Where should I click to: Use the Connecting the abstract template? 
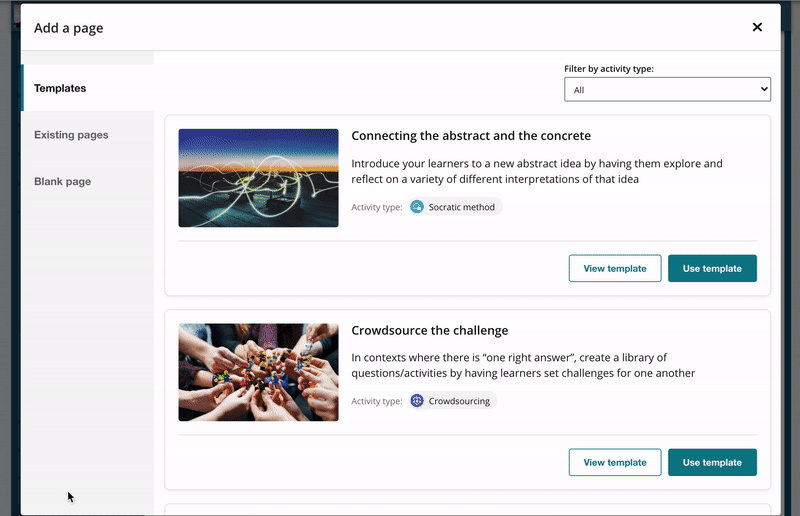pos(712,268)
